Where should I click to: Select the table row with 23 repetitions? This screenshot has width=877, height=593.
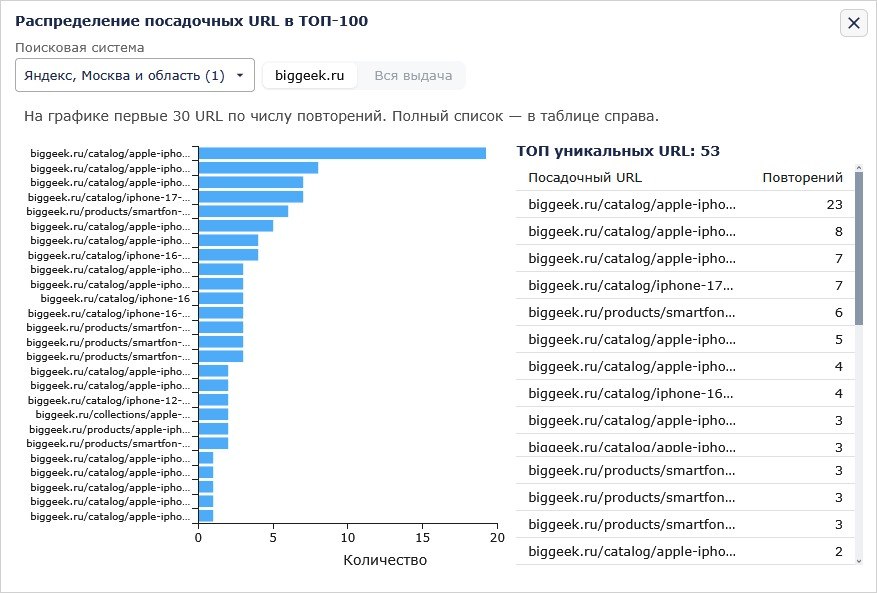[x=685, y=204]
